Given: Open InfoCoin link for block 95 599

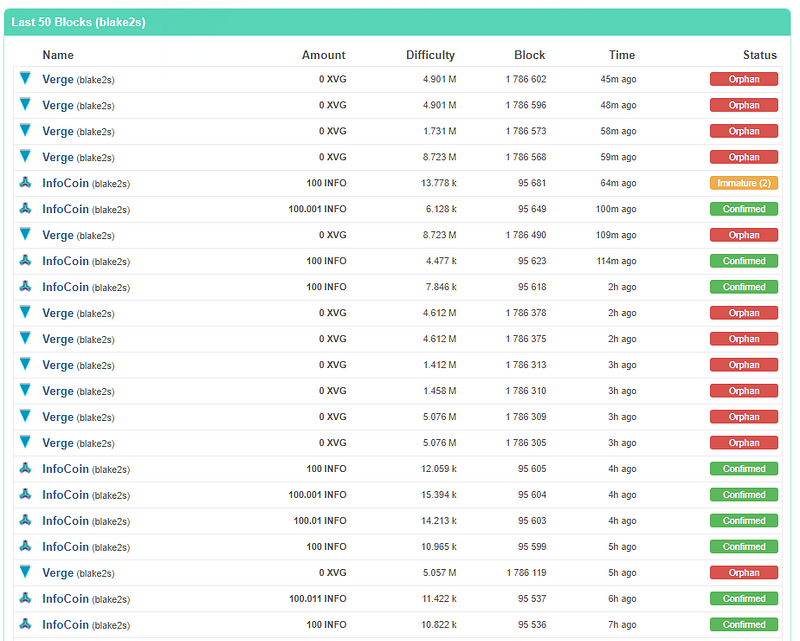Looking at the screenshot, I should click(x=65, y=547).
